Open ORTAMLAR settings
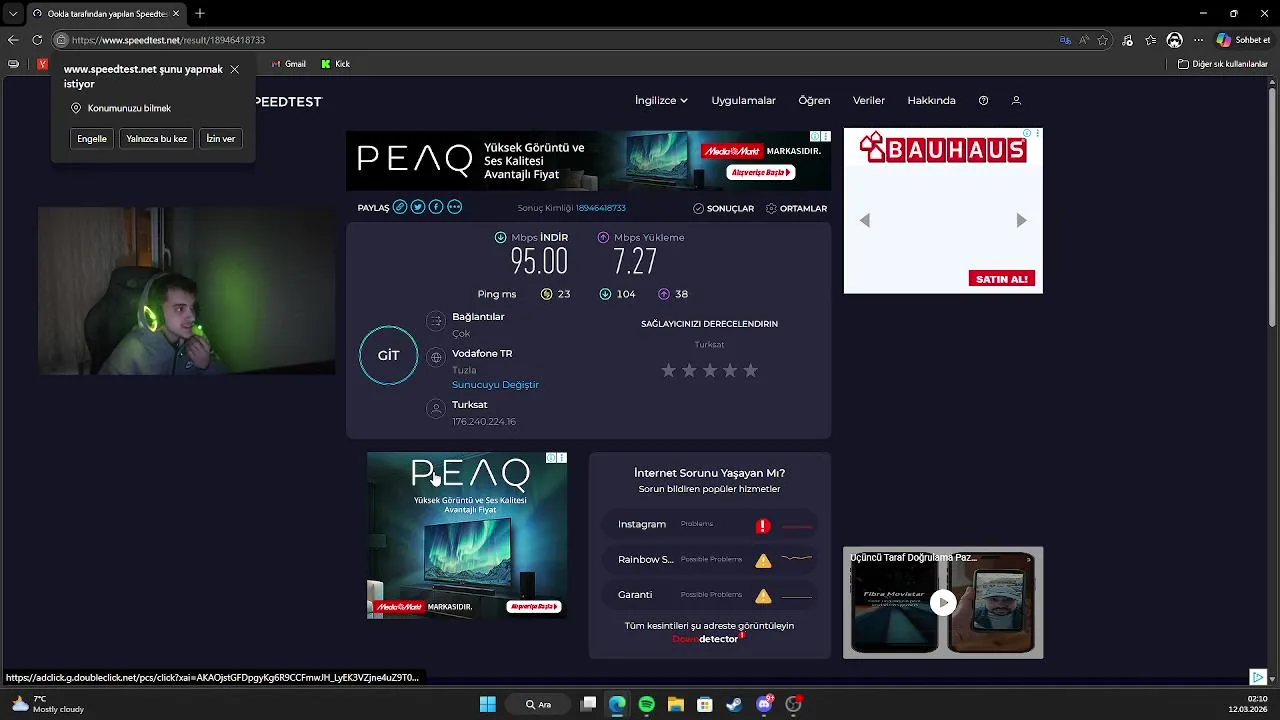This screenshot has width=1280, height=720. (796, 209)
